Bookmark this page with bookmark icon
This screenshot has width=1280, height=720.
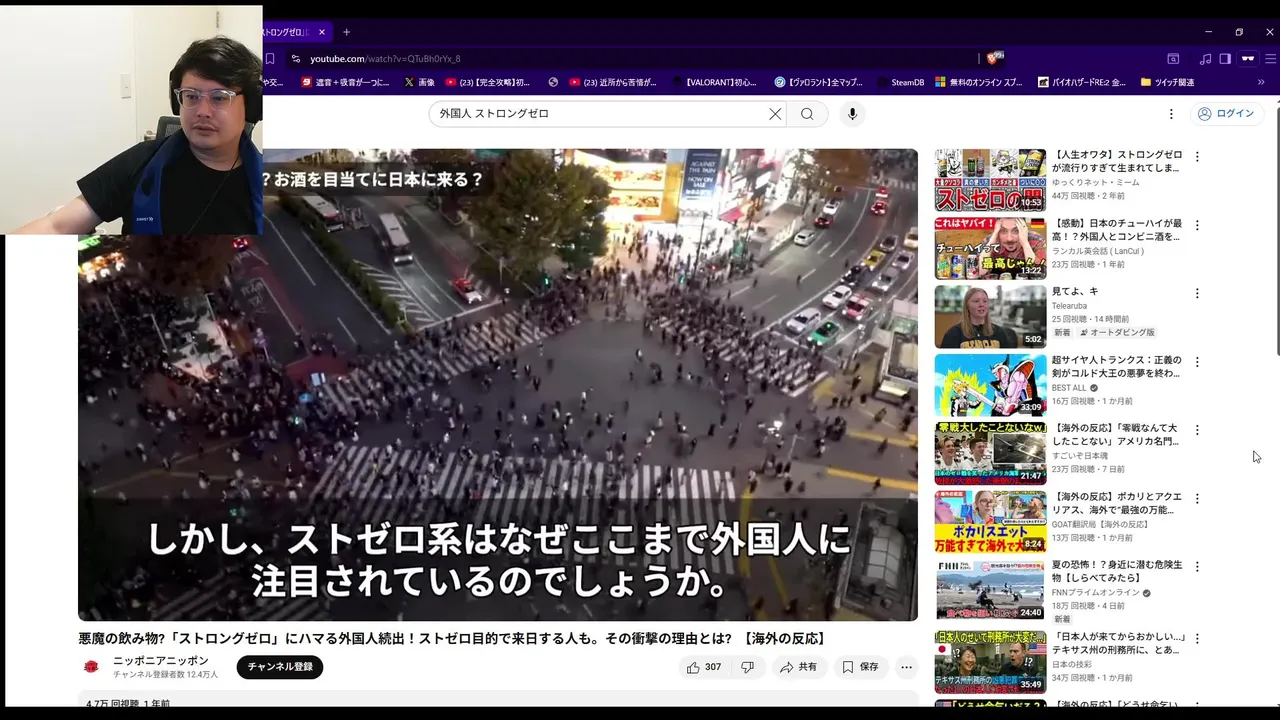(x=269, y=59)
